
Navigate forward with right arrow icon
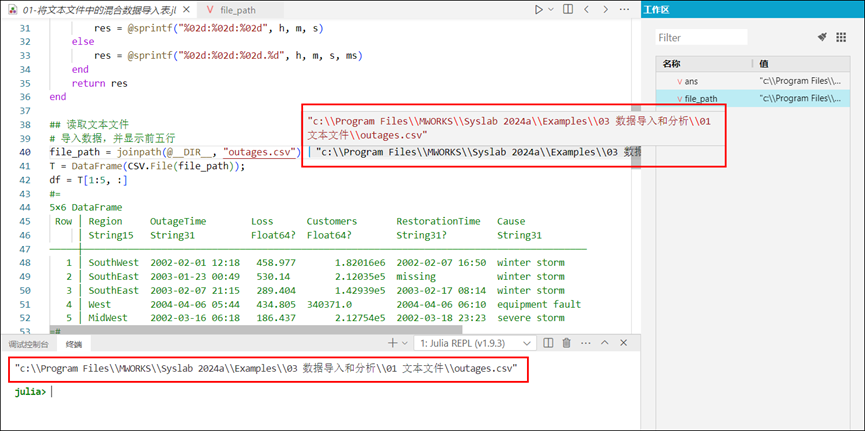click(x=605, y=9)
